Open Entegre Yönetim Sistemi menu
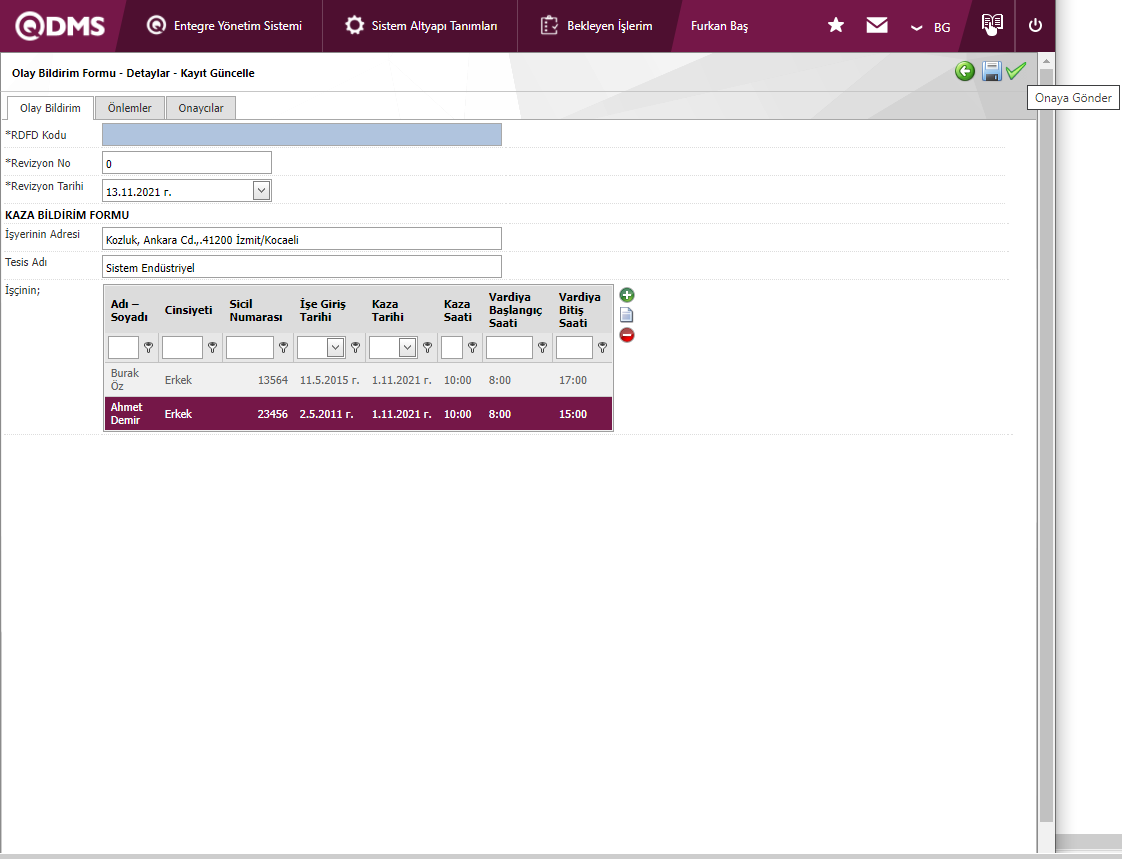The height and width of the screenshot is (859, 1122). 224,26
